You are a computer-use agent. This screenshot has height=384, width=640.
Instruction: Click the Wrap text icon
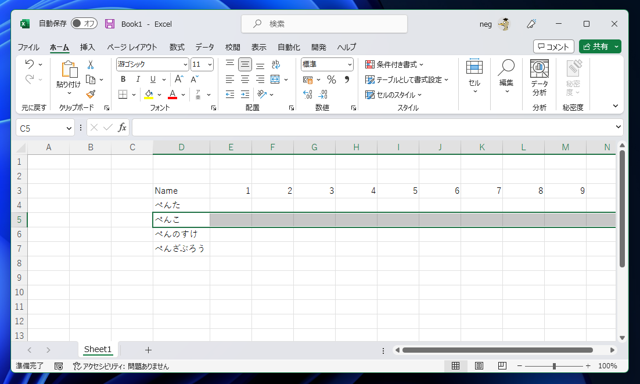pos(276,64)
